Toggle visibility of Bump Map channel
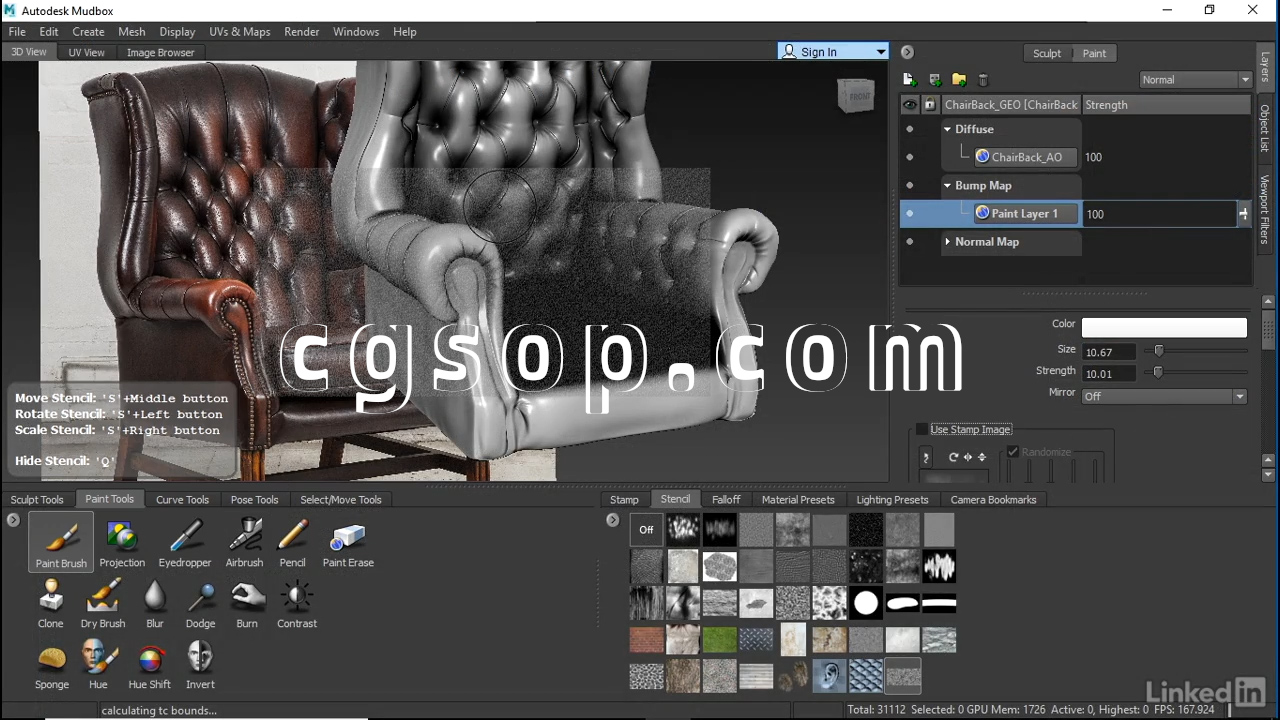The height and width of the screenshot is (720, 1280). (x=910, y=185)
